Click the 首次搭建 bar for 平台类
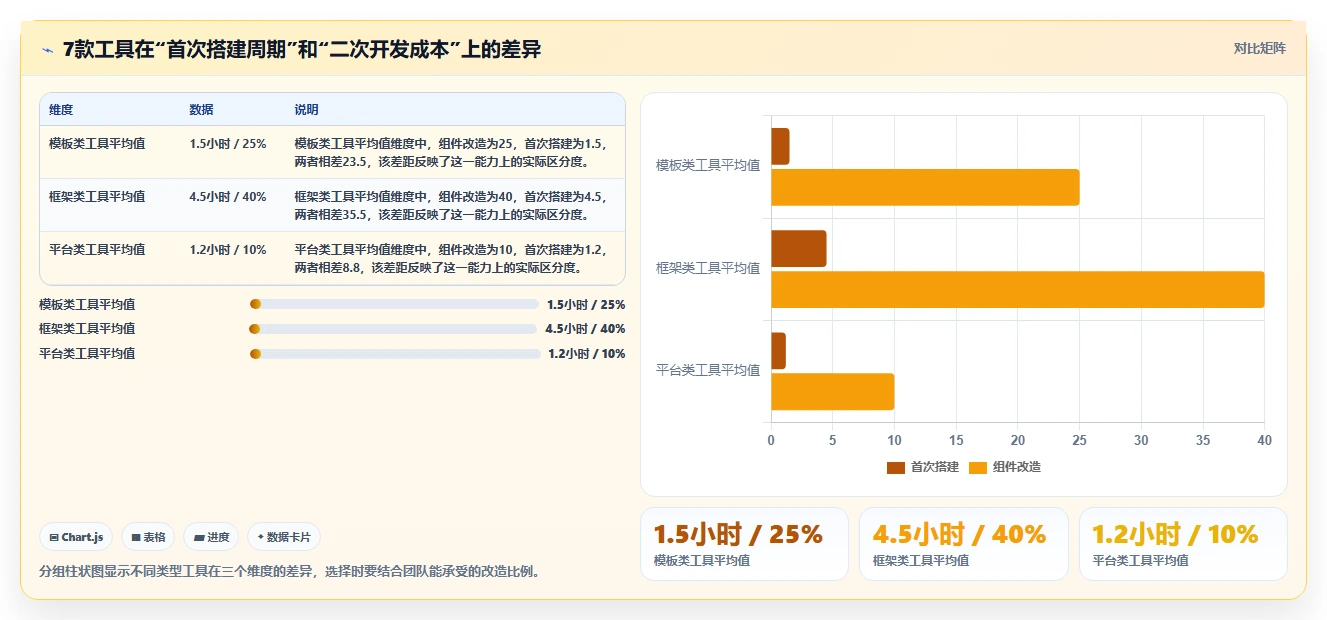 (778, 351)
